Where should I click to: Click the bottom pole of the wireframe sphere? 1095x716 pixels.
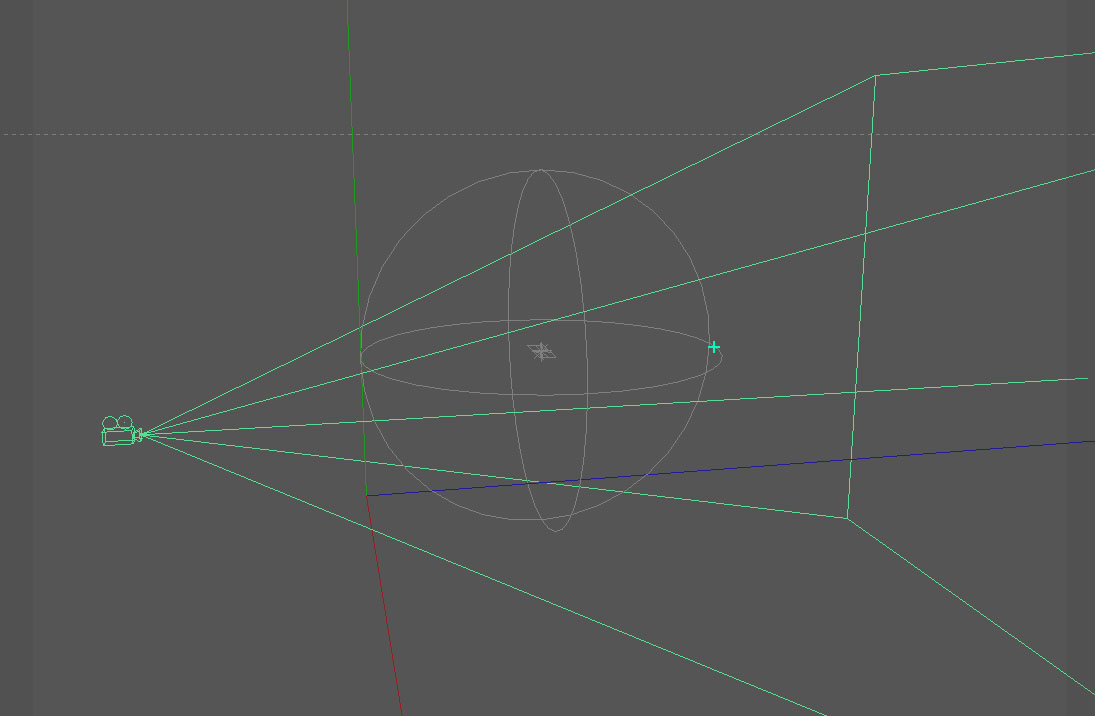pyautogui.click(x=555, y=530)
